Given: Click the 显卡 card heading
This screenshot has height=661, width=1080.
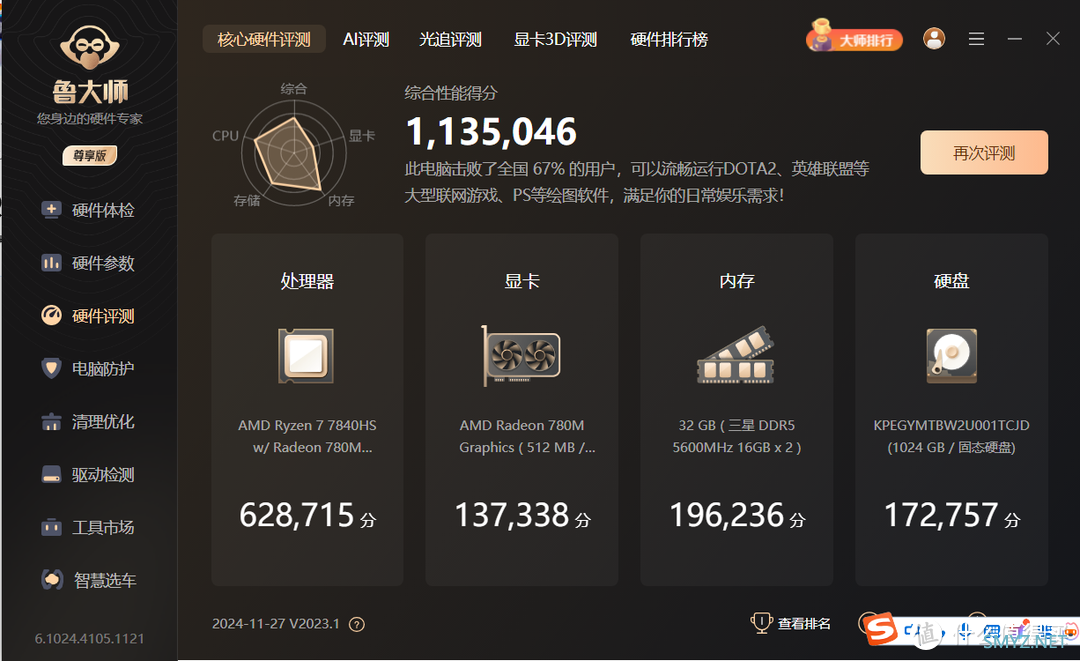Looking at the screenshot, I should click(521, 281).
